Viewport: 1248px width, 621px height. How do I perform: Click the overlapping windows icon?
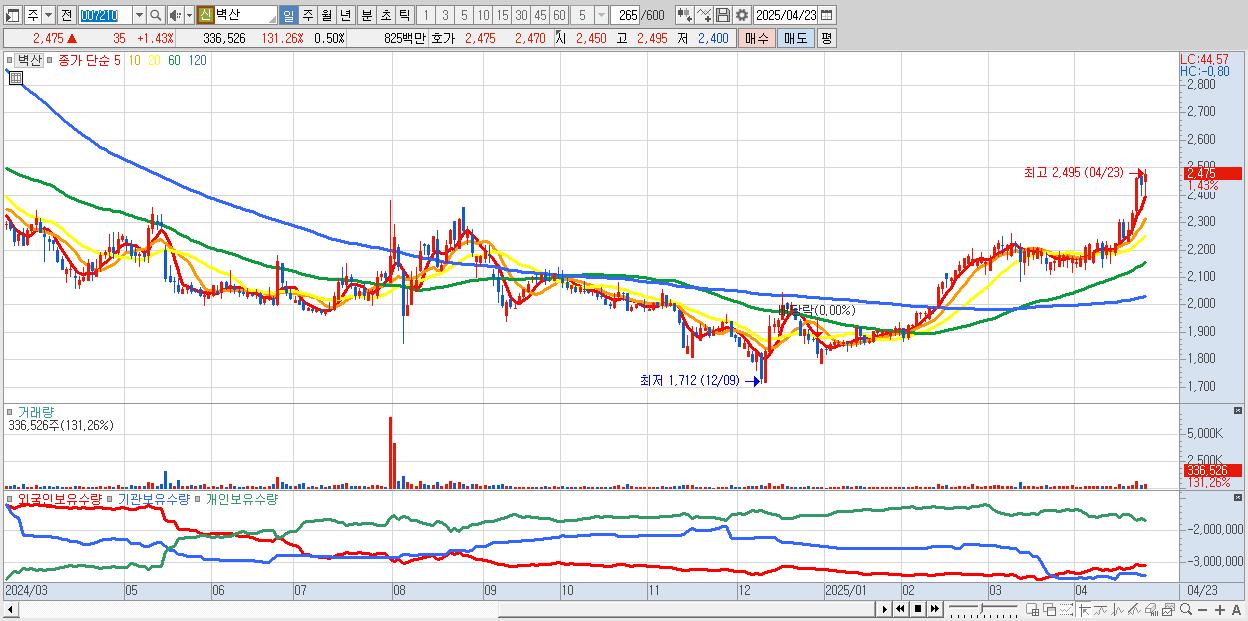[1050, 609]
